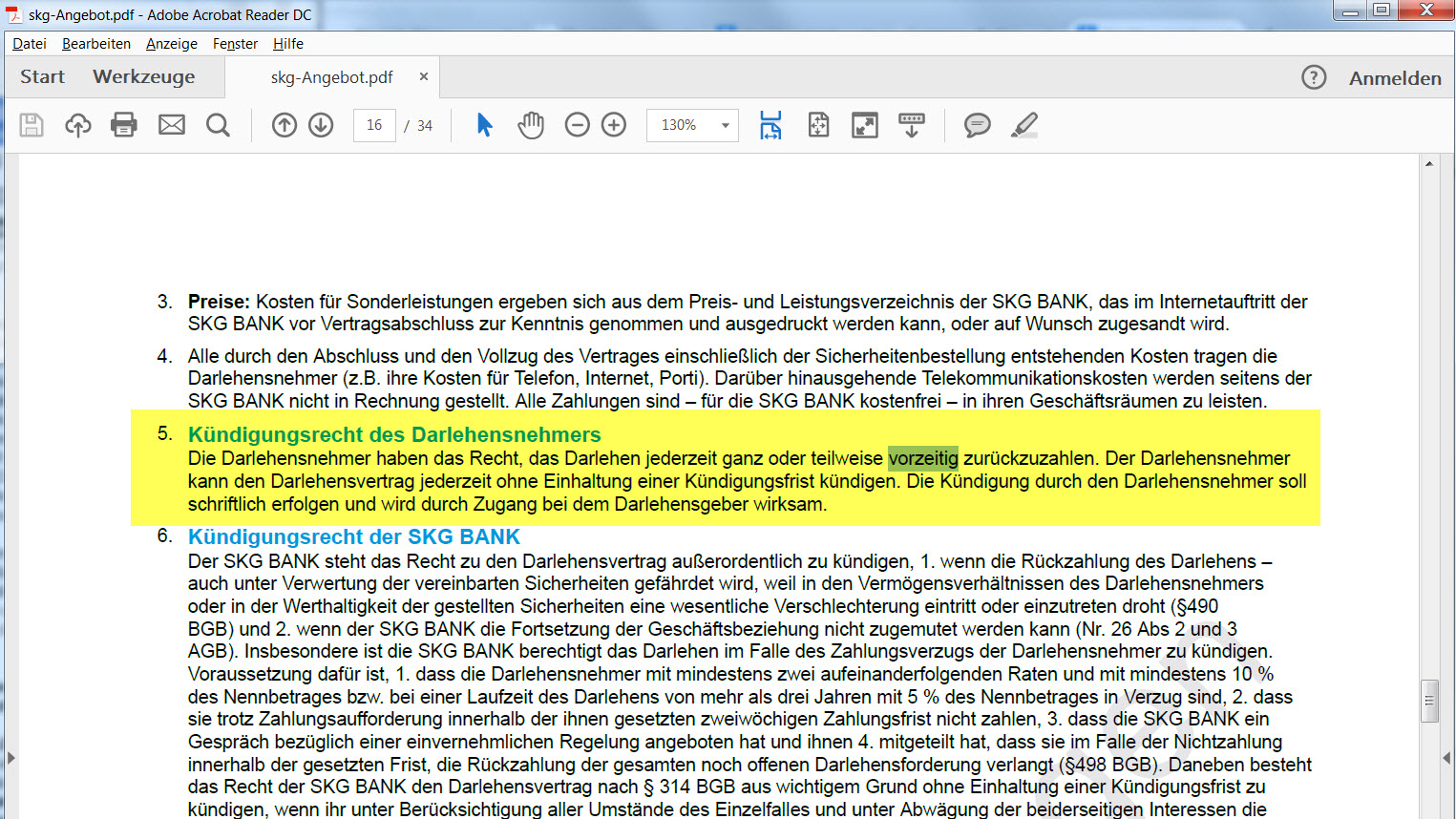
Task: Open the help question mark
Action: (1314, 77)
